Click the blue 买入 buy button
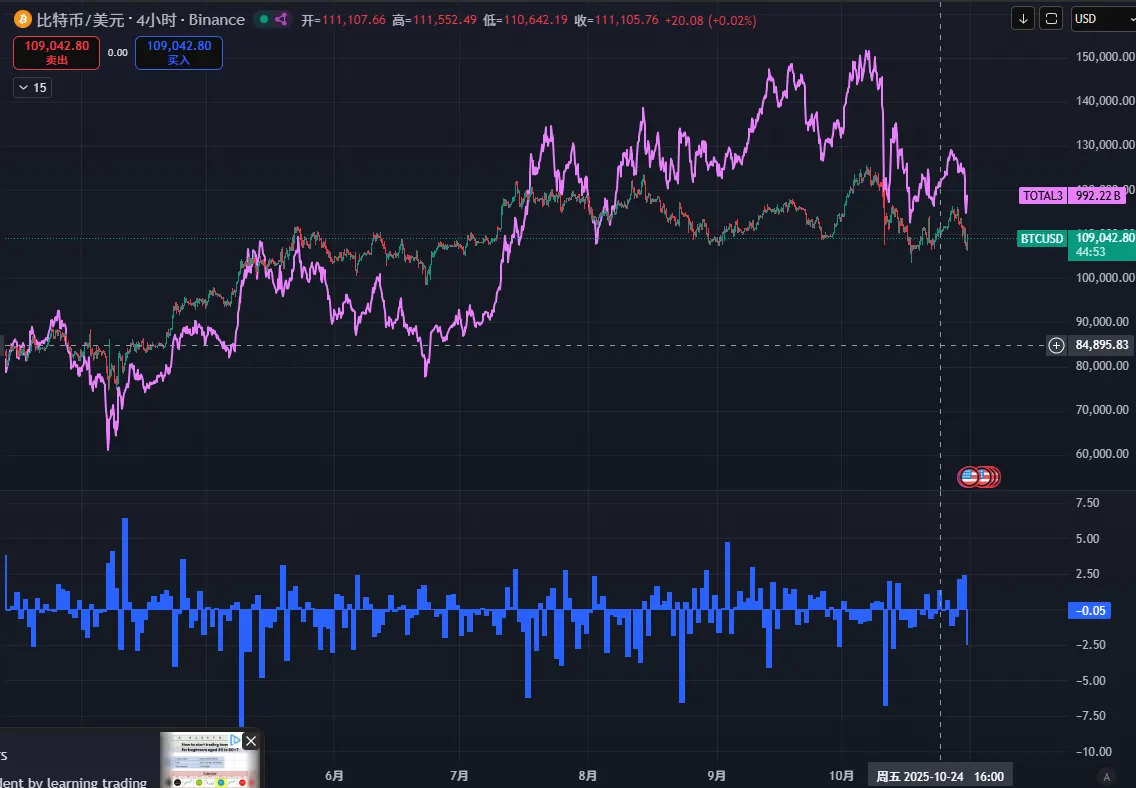This screenshot has width=1136, height=788. pyautogui.click(x=179, y=53)
